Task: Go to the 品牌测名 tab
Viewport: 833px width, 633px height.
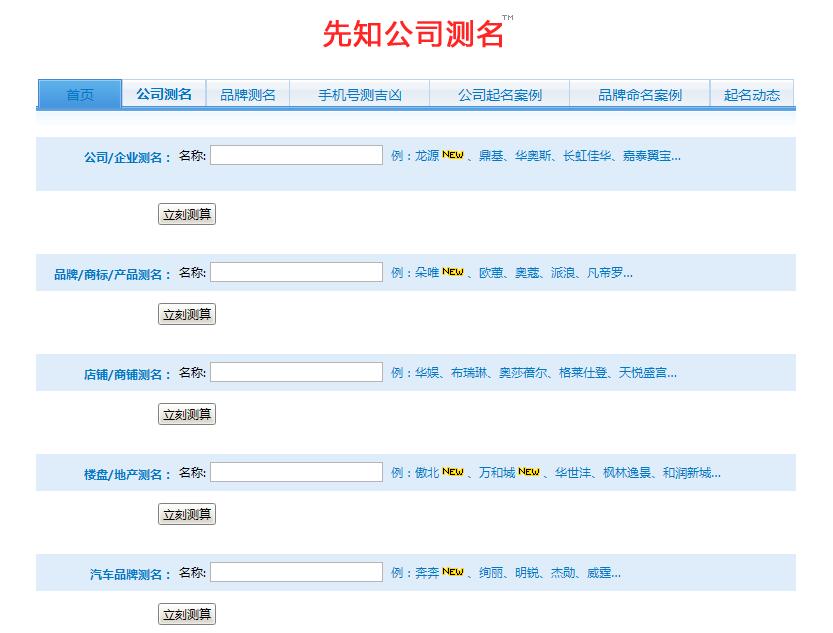Action: tap(248, 95)
